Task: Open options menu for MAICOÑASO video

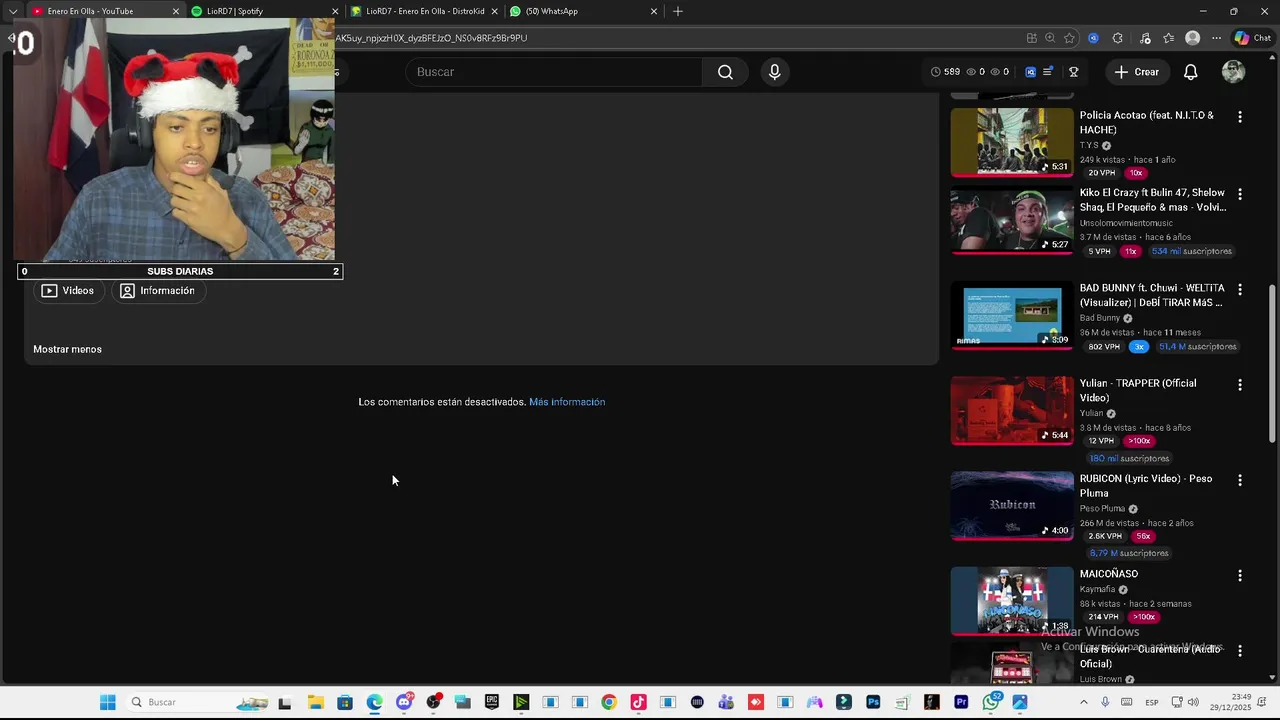Action: [1240, 576]
